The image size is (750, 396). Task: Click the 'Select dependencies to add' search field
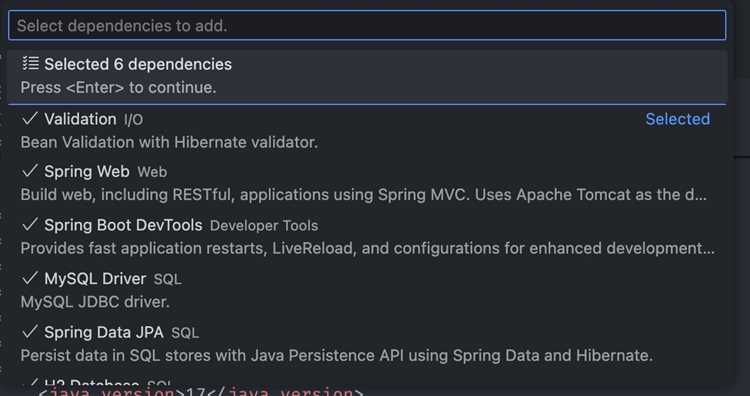tap(367, 25)
